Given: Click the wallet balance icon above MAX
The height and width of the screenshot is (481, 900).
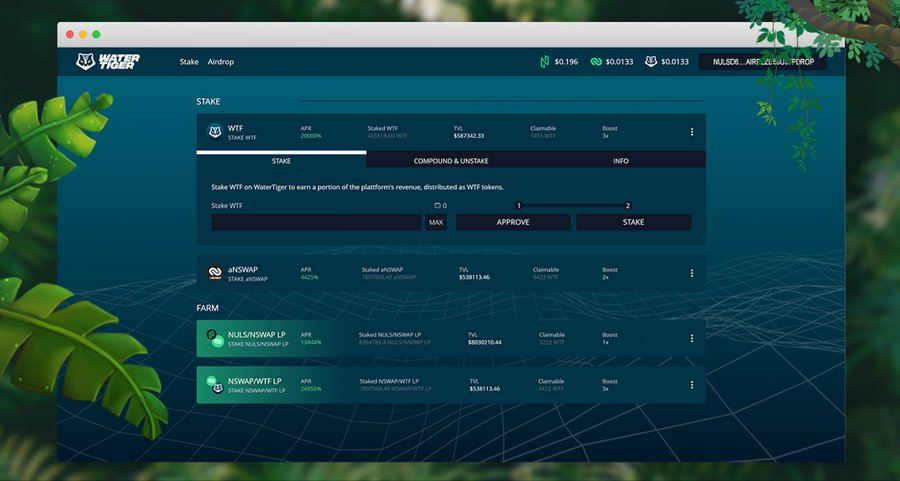Looking at the screenshot, I should pos(437,205).
